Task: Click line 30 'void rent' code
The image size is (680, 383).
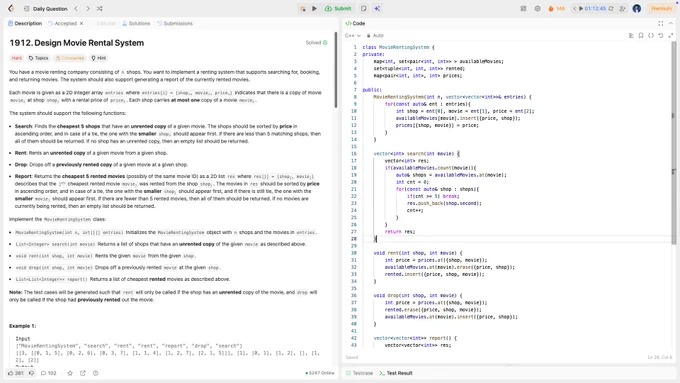Action: tap(418, 253)
